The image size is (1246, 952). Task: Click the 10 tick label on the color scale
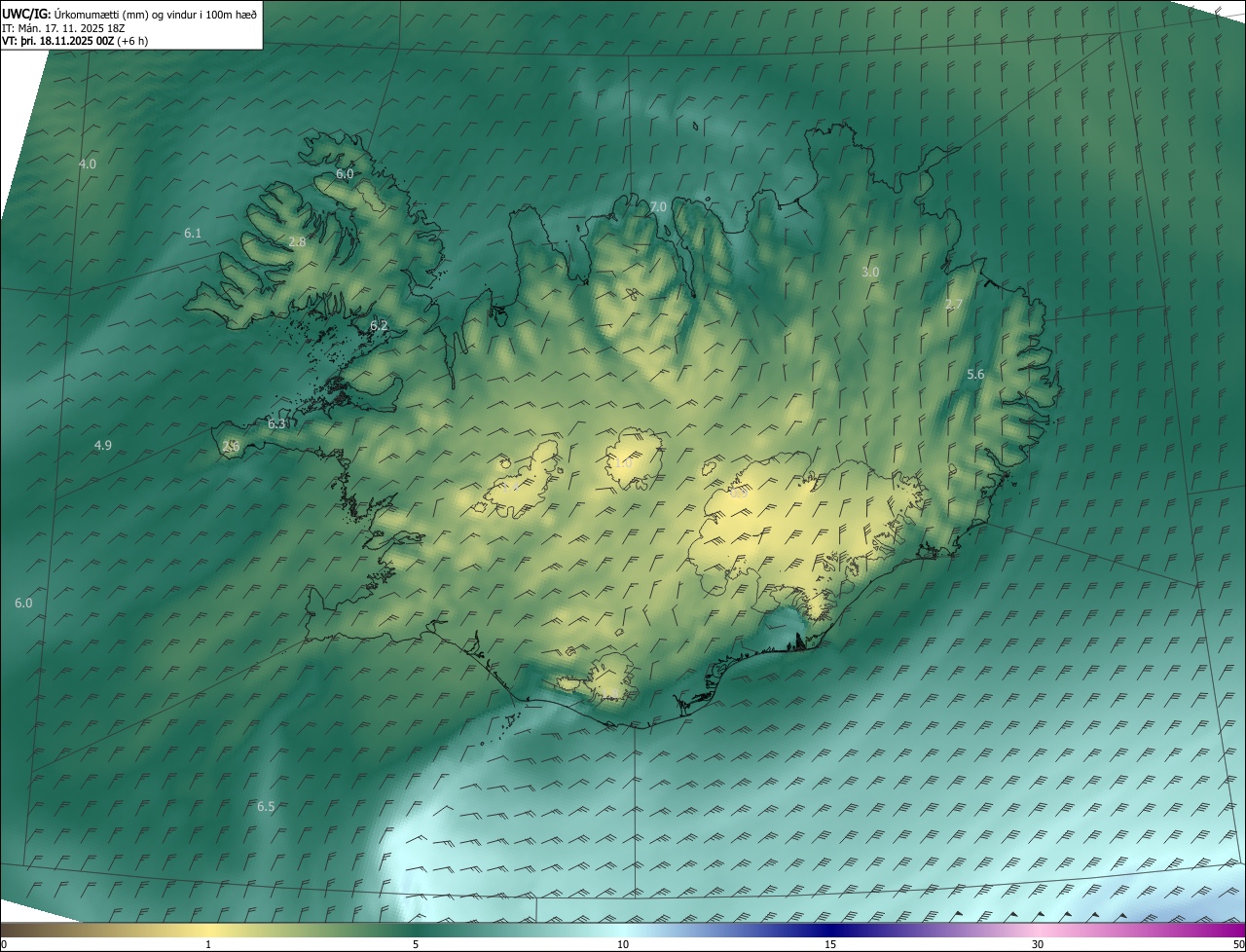point(623,944)
